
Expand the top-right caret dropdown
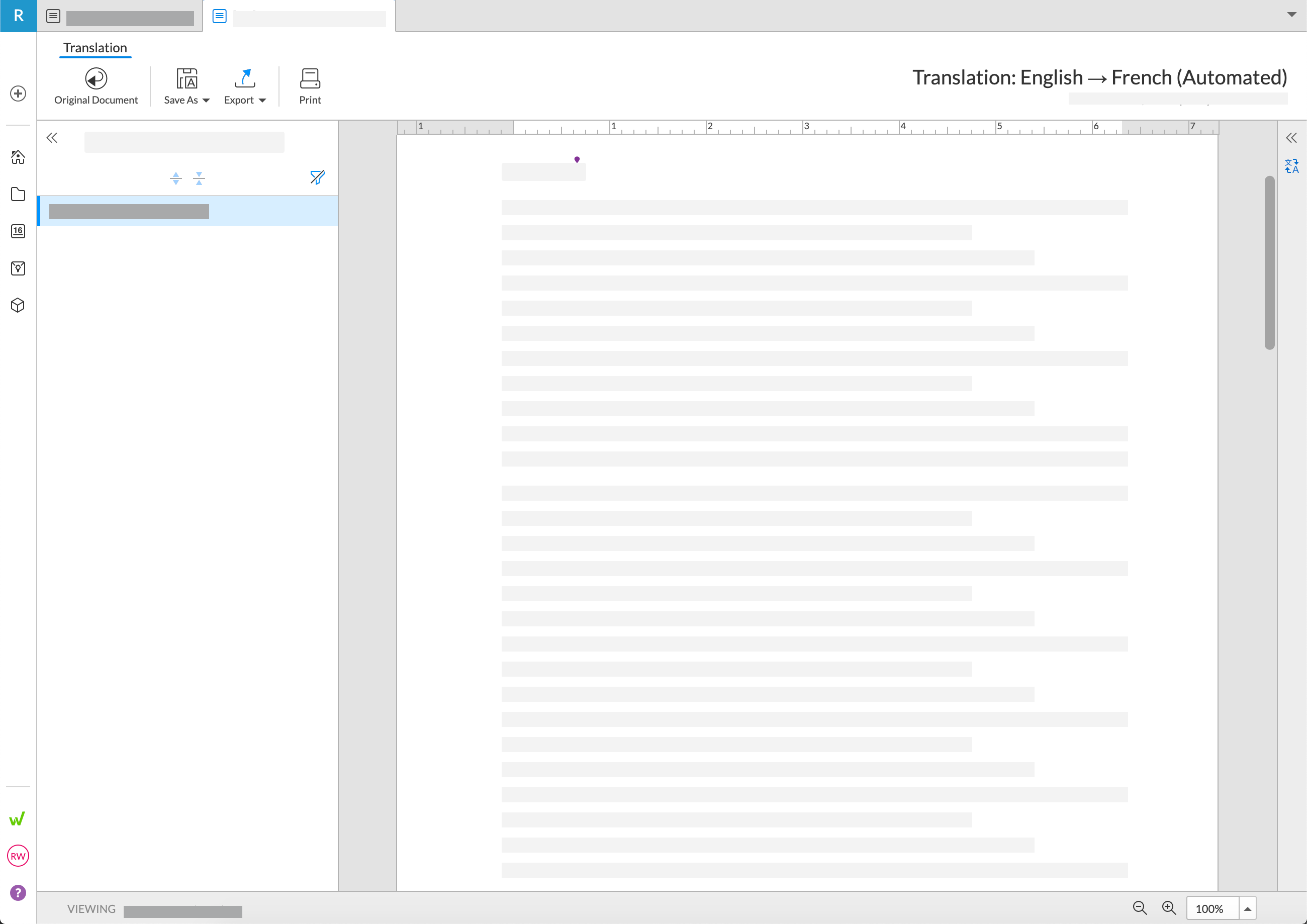(x=1293, y=15)
